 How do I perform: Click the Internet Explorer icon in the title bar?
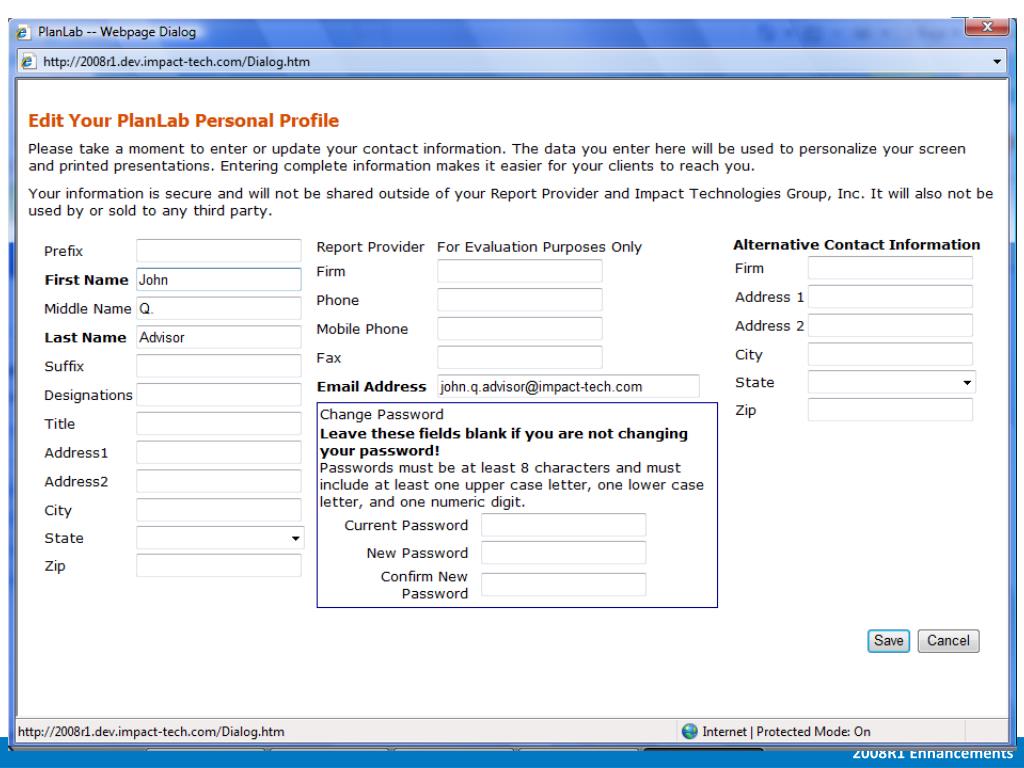(x=24, y=31)
